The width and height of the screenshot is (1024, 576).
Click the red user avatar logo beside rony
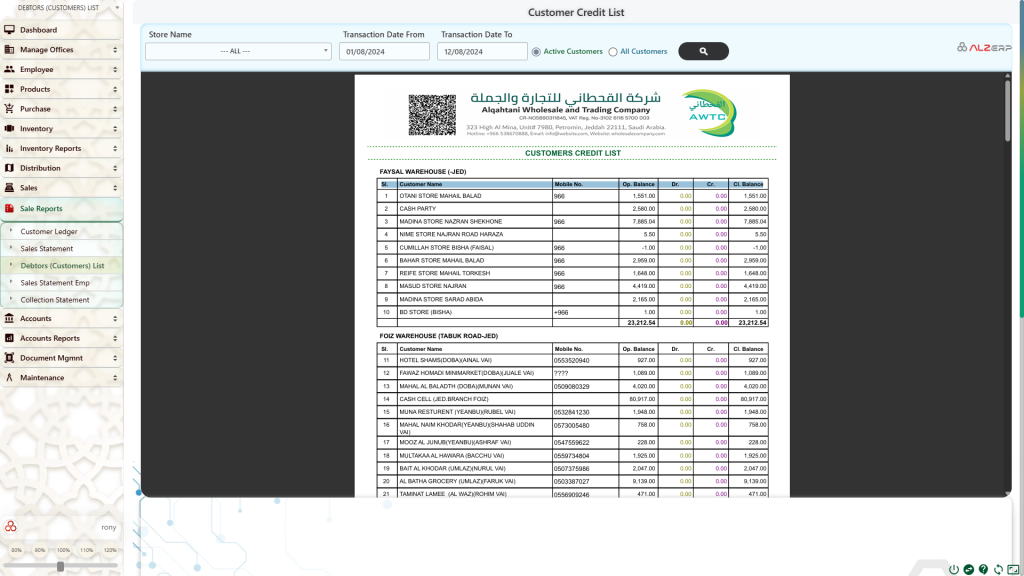coord(10,526)
